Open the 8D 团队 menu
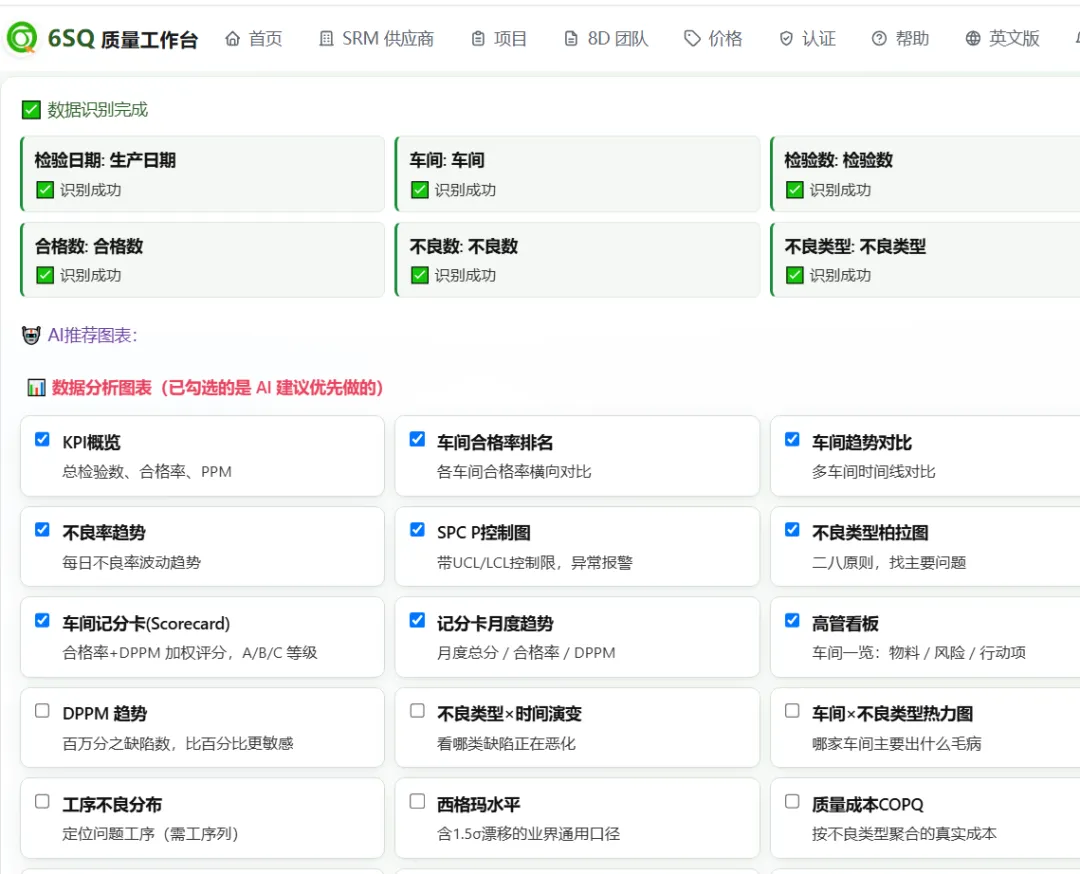This screenshot has height=874, width=1080. coord(606,39)
